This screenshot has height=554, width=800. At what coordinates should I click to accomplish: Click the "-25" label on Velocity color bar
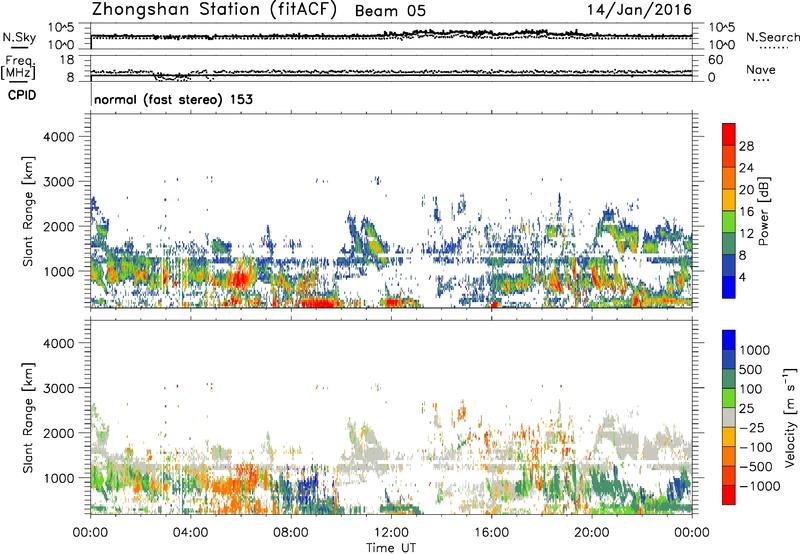(x=753, y=427)
